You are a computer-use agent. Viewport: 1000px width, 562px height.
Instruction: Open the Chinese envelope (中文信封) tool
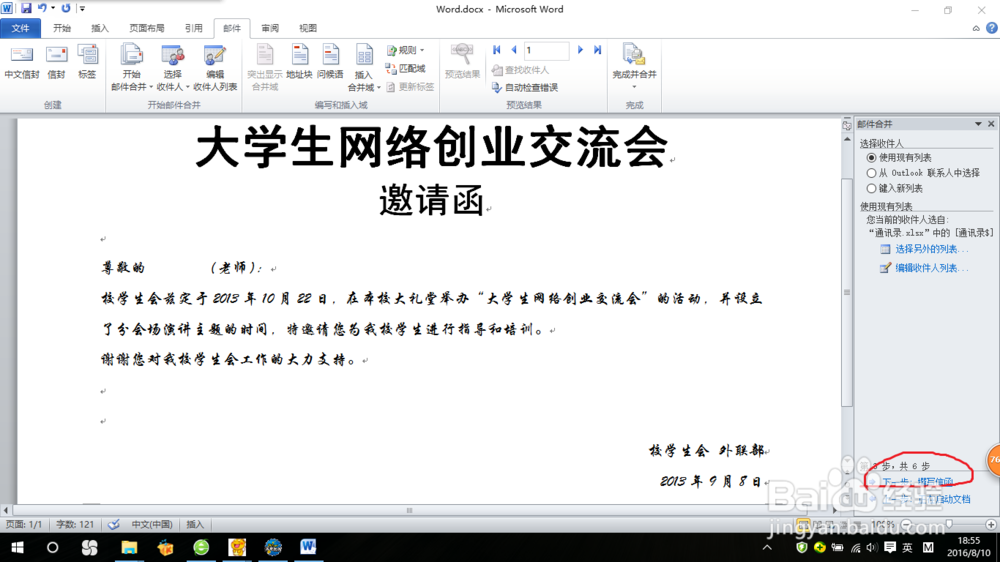(22, 63)
